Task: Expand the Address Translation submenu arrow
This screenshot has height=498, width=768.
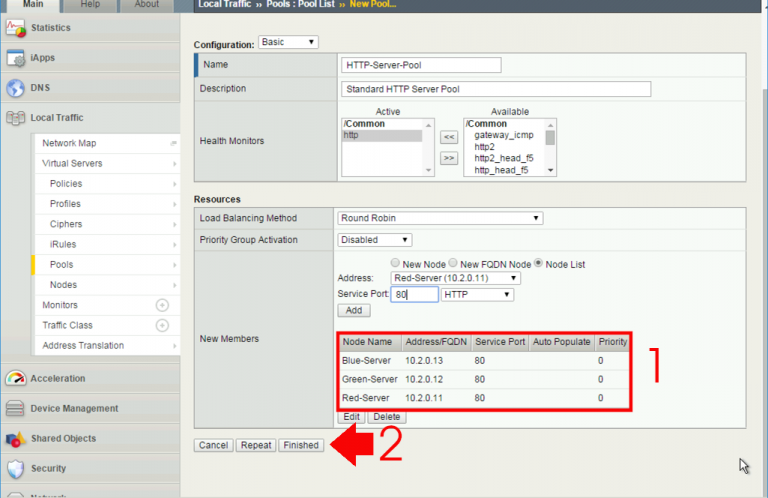Action: pos(174,346)
